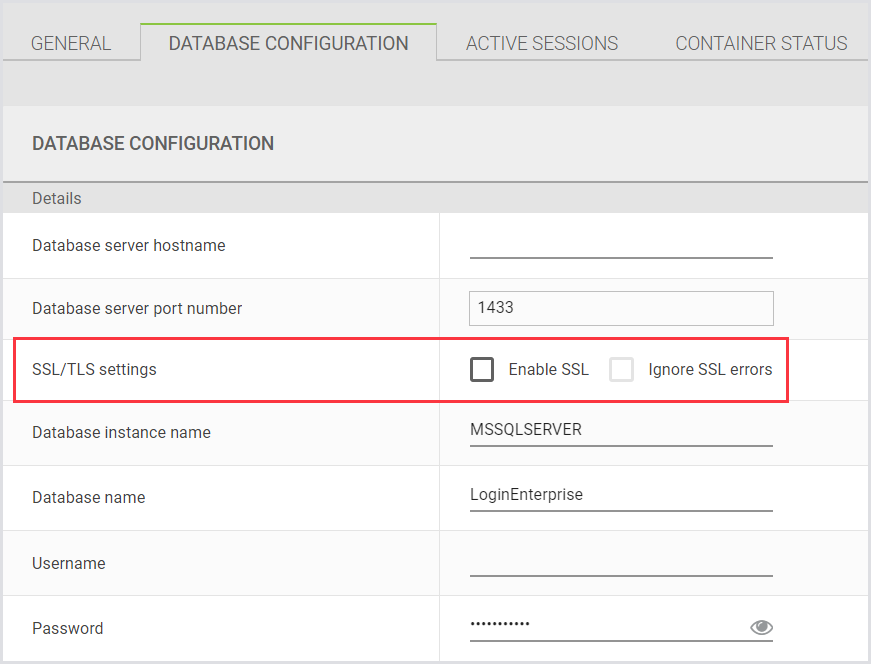Click the DATABASE CONFIGURATION page heading
The width and height of the screenshot is (871, 664).
tap(153, 144)
